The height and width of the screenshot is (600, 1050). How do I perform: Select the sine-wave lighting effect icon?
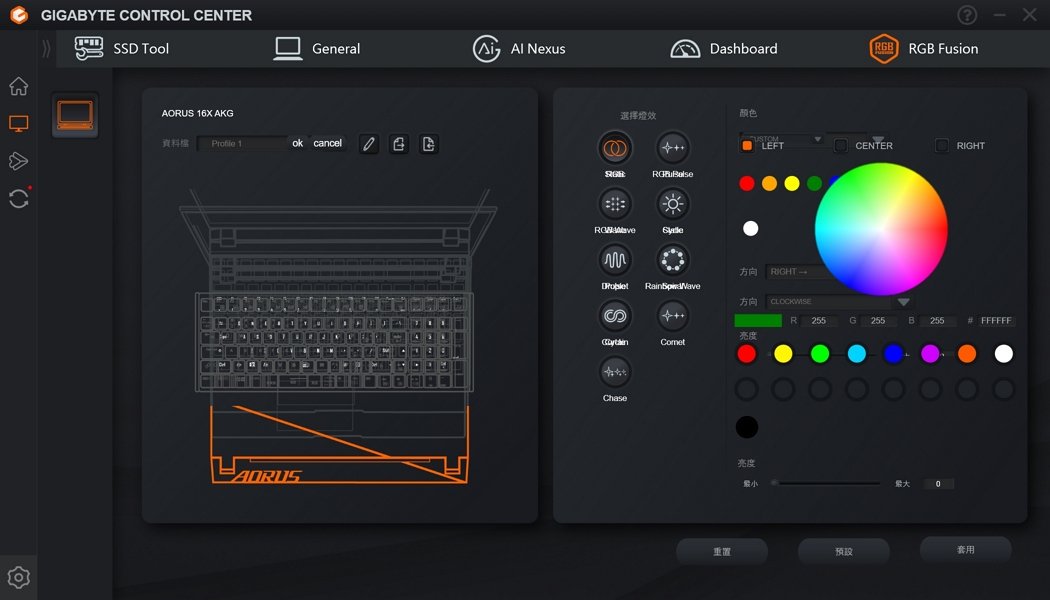click(x=615, y=260)
